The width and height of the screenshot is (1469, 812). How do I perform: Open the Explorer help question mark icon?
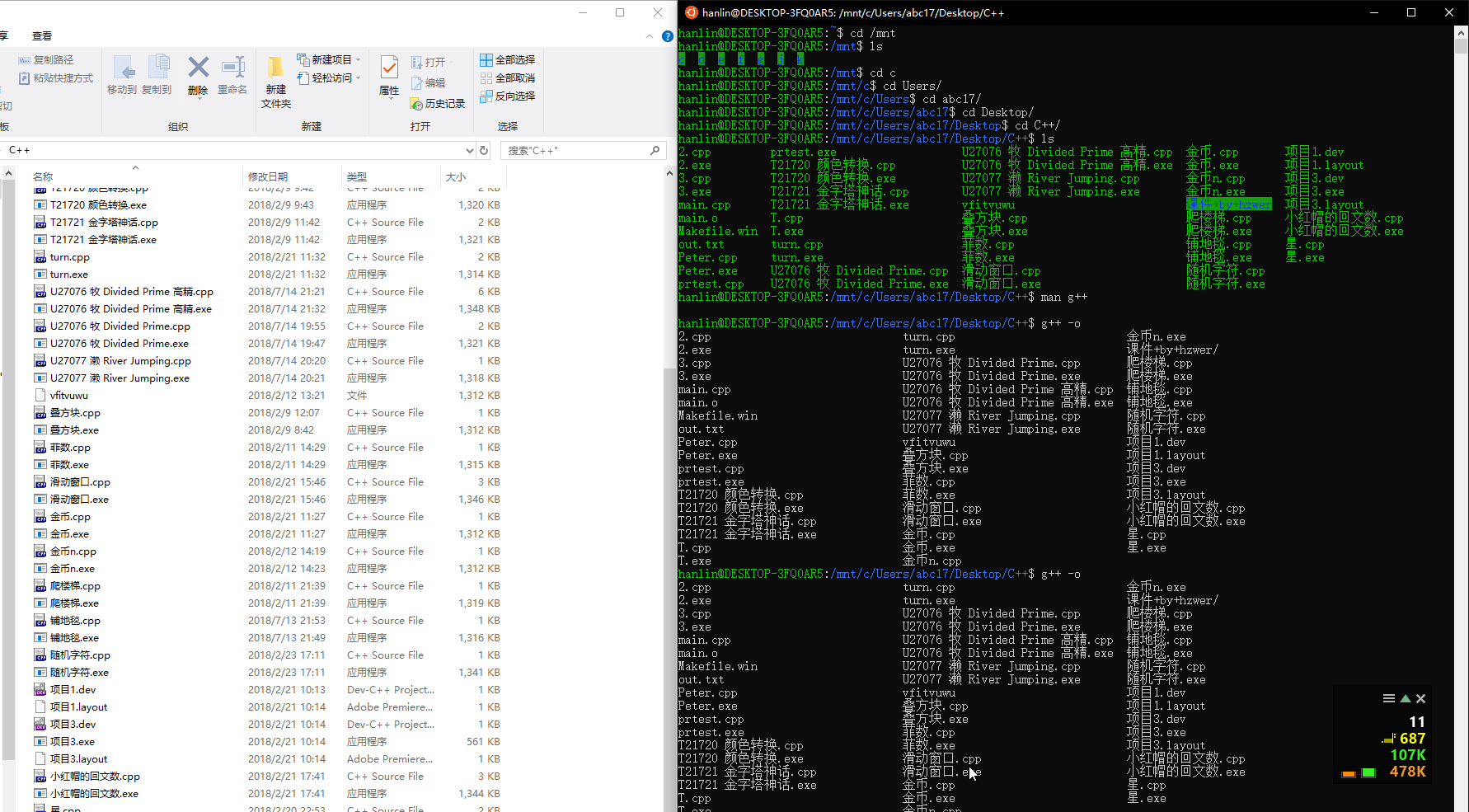tap(666, 36)
